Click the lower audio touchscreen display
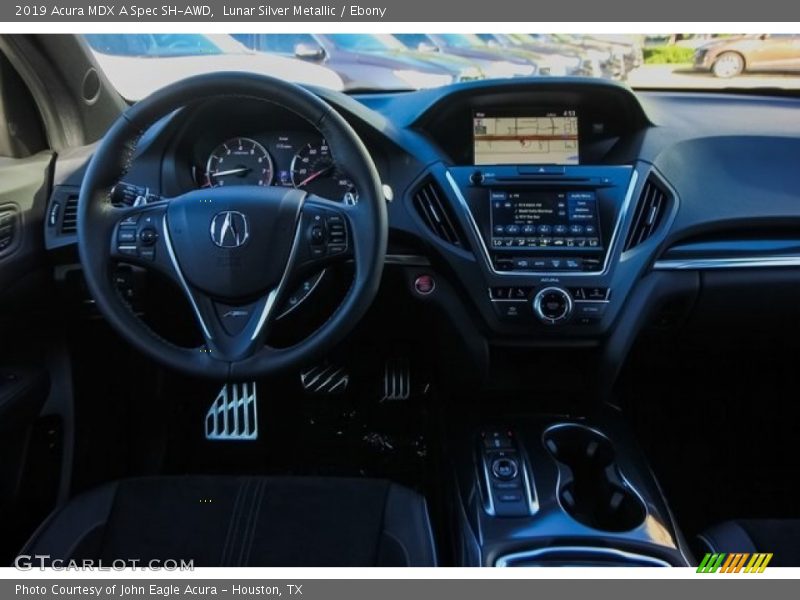This screenshot has width=800, height=600. click(544, 220)
